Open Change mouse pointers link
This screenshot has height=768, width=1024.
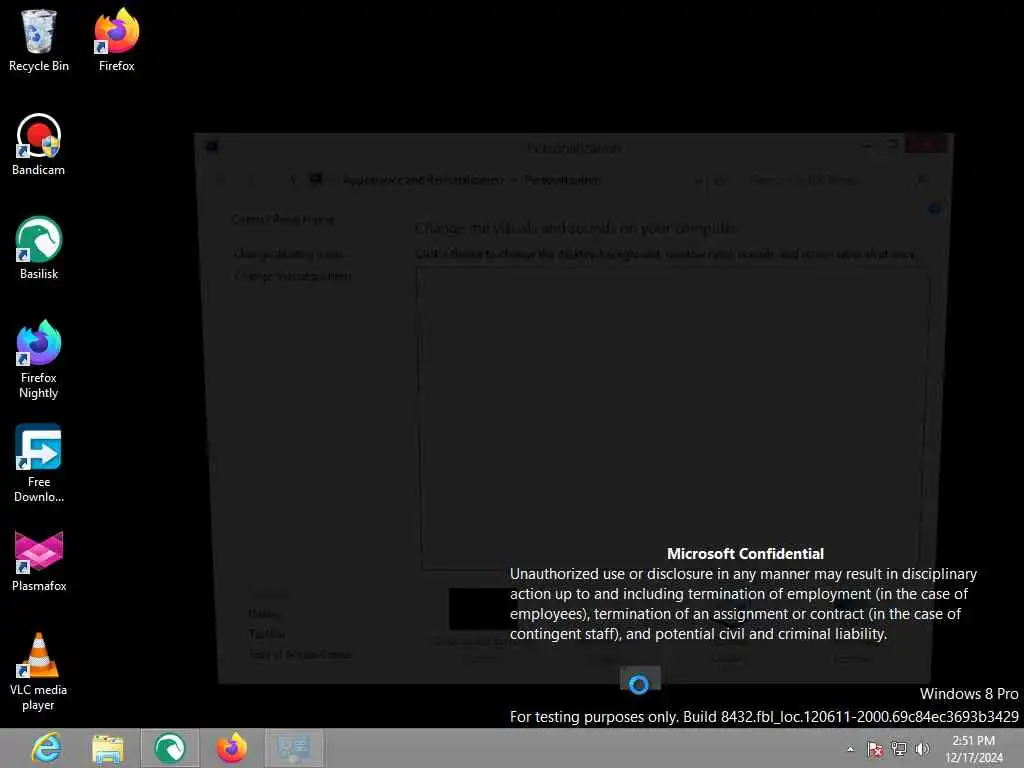(x=292, y=276)
